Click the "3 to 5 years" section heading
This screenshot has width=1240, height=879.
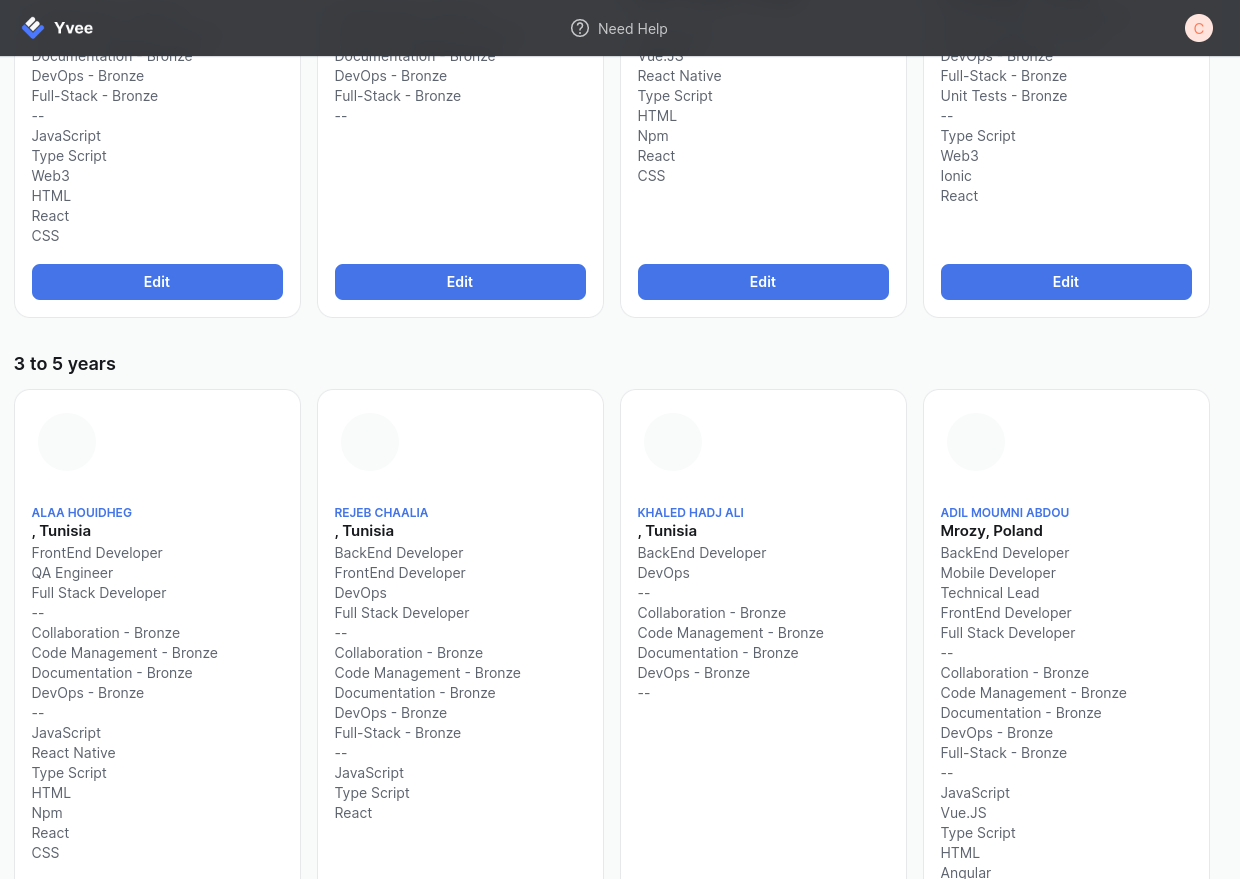pos(65,364)
